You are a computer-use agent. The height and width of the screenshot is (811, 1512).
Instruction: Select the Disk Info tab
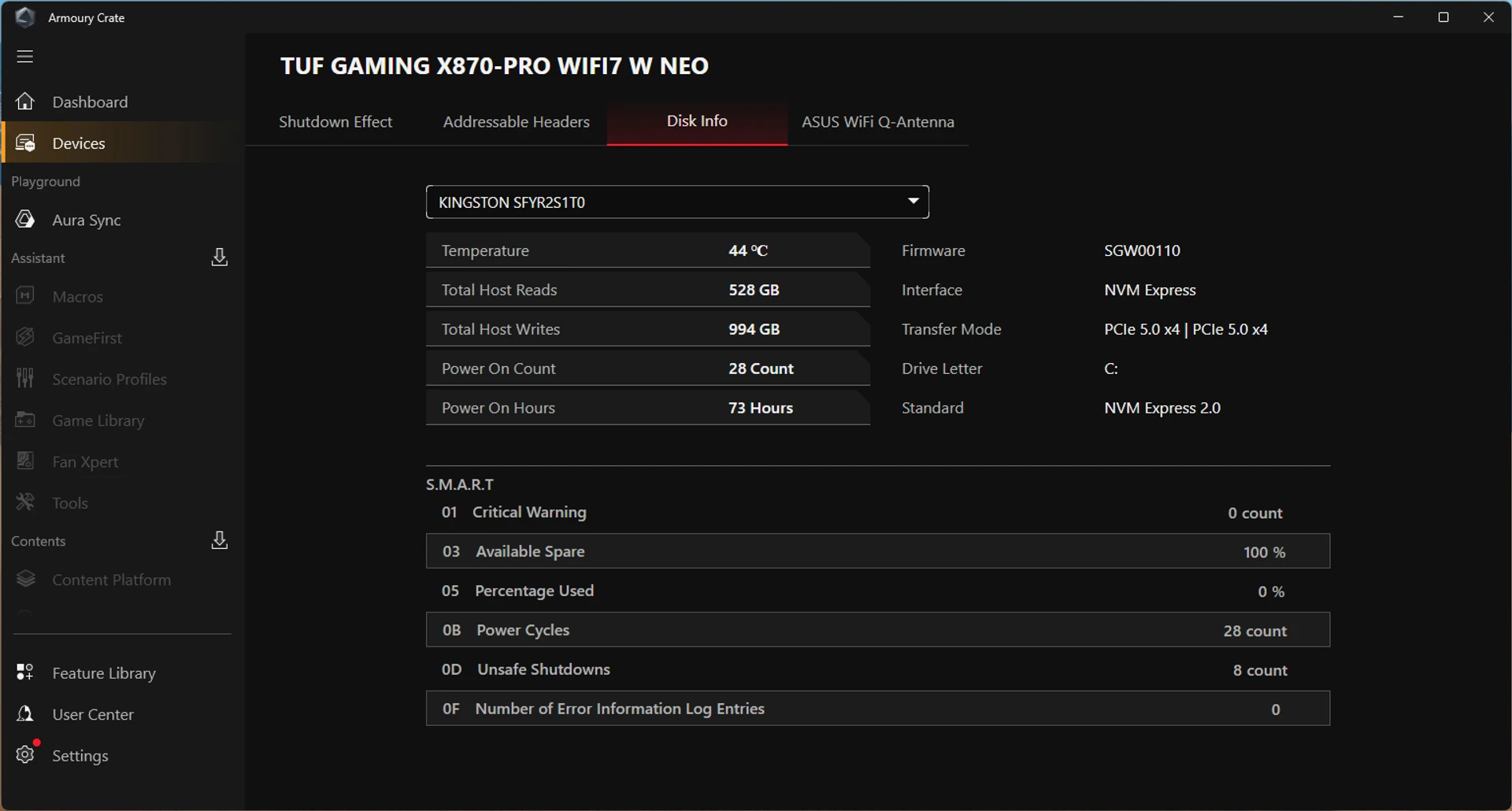click(697, 121)
